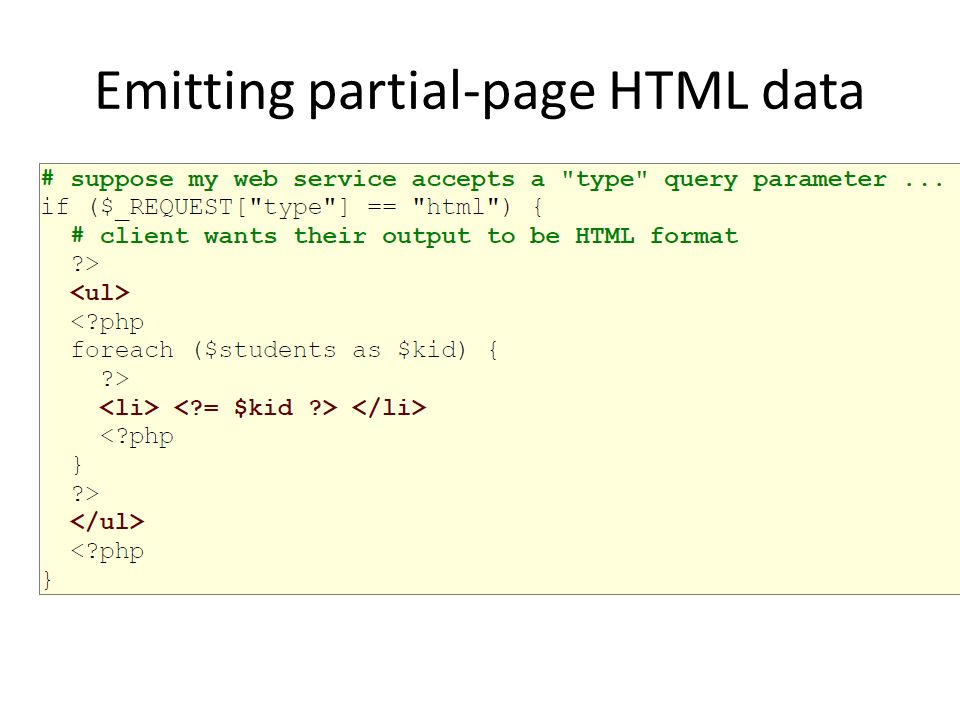Click the final "<?php" line, after </ul>
960x720 pixels.
[107, 552]
